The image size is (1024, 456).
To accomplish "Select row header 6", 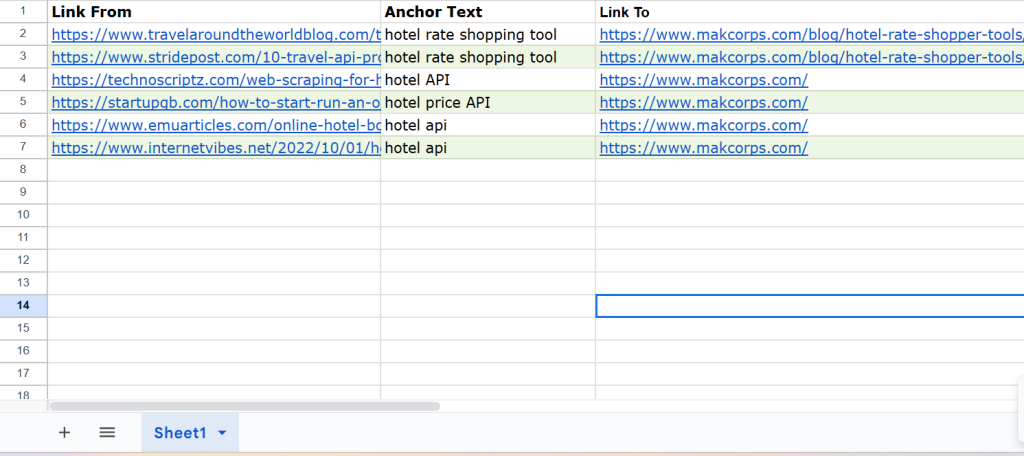I will pyautogui.click(x=24, y=125).
